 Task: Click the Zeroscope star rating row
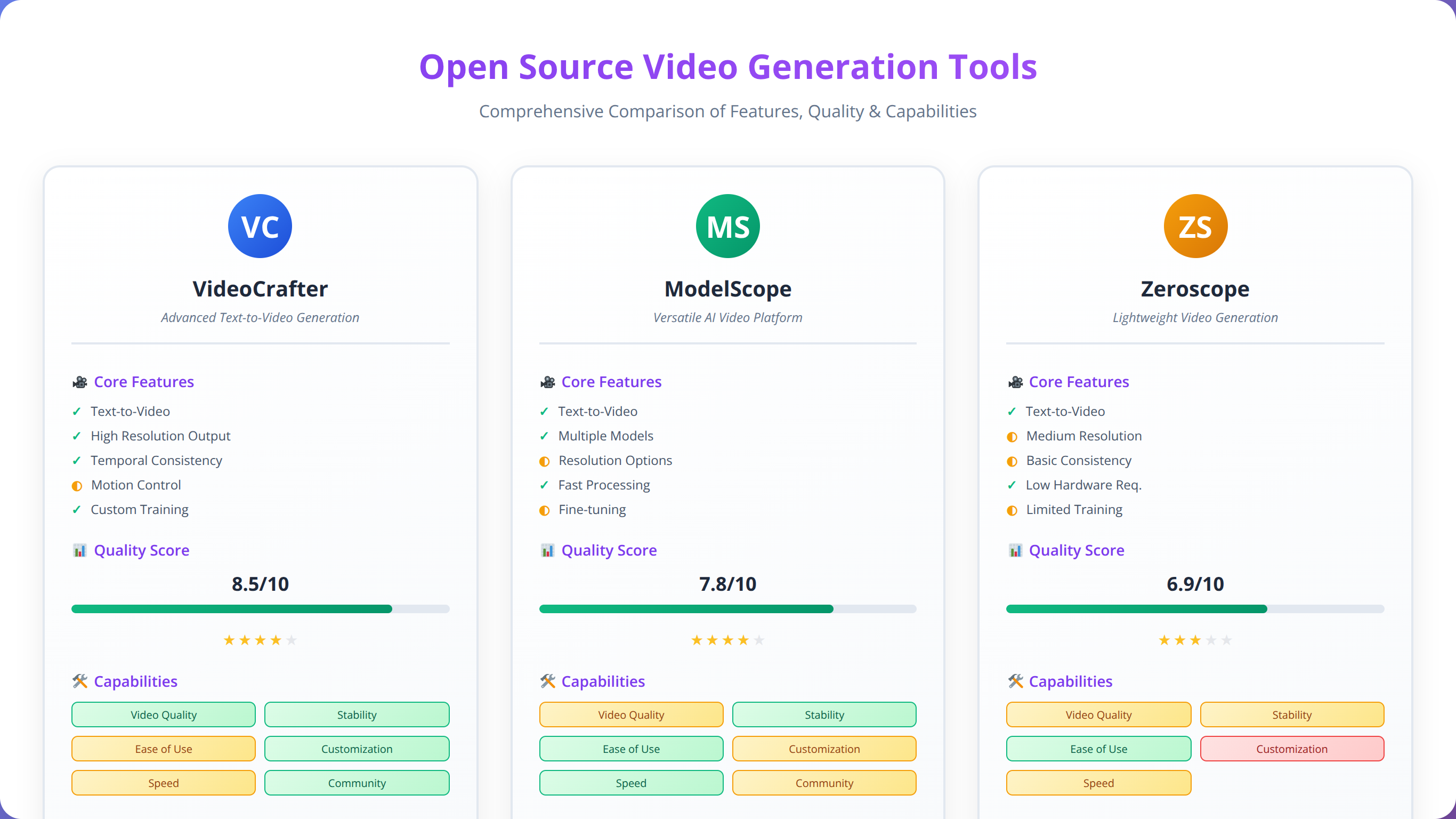pyautogui.click(x=1195, y=640)
